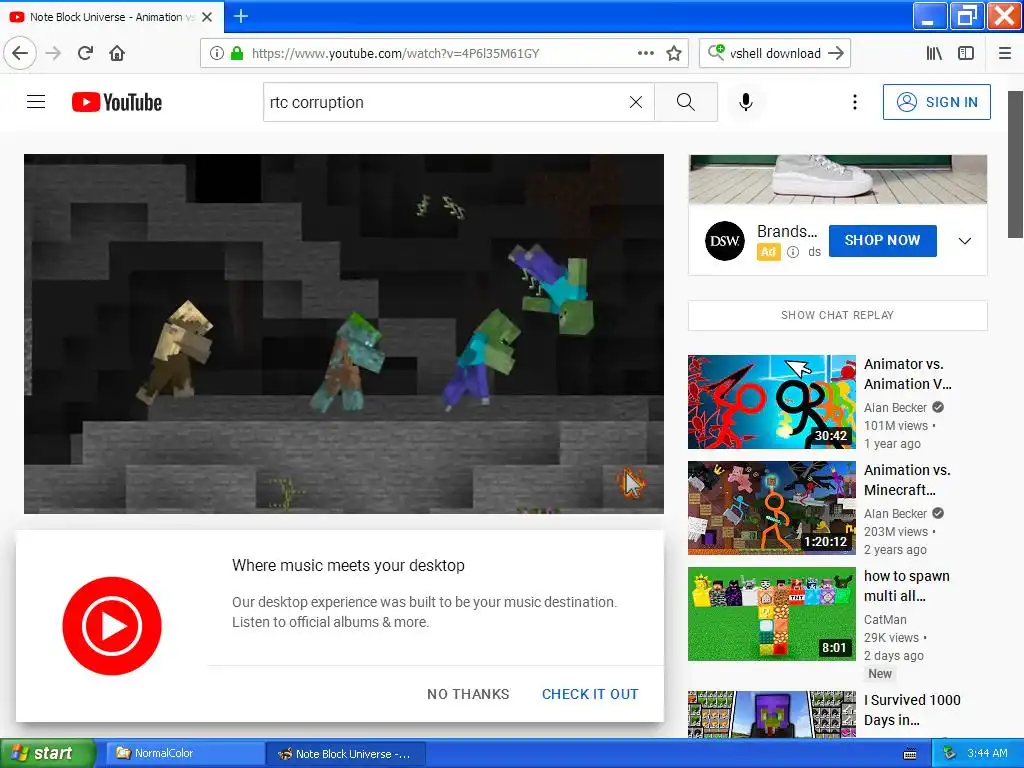Click the video player area

(344, 334)
